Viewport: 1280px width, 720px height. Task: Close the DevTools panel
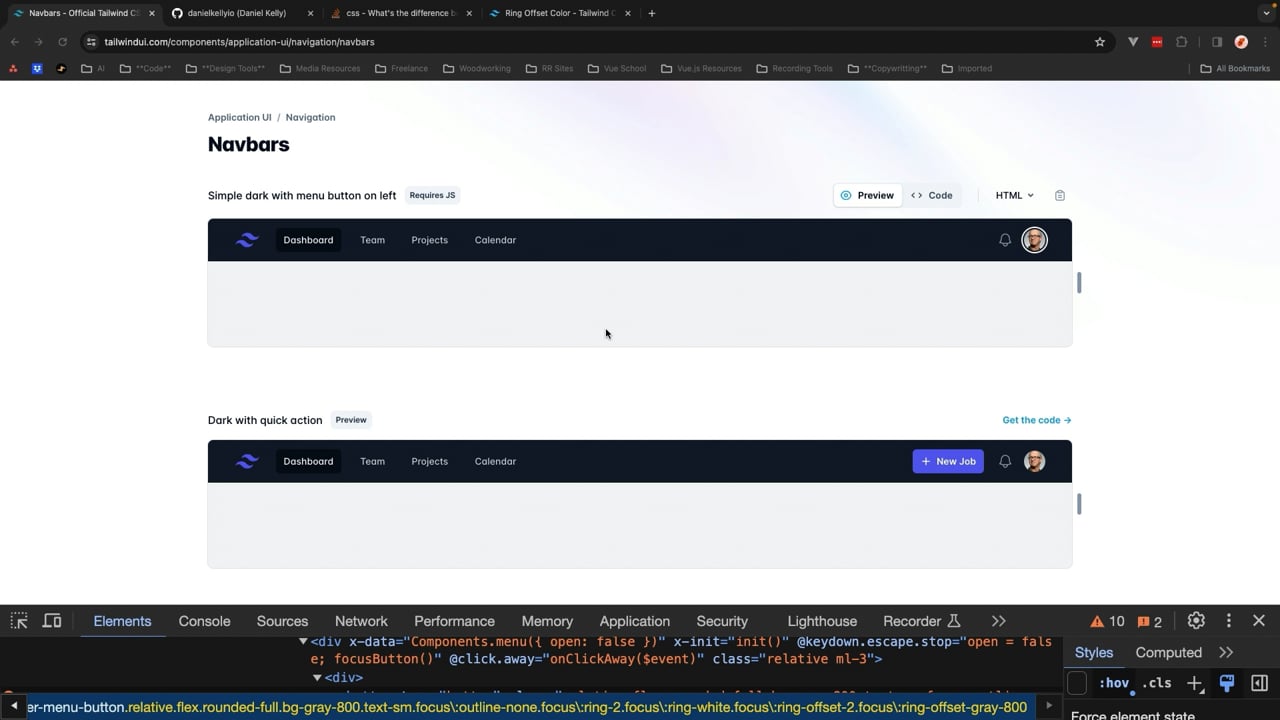pos(1259,621)
